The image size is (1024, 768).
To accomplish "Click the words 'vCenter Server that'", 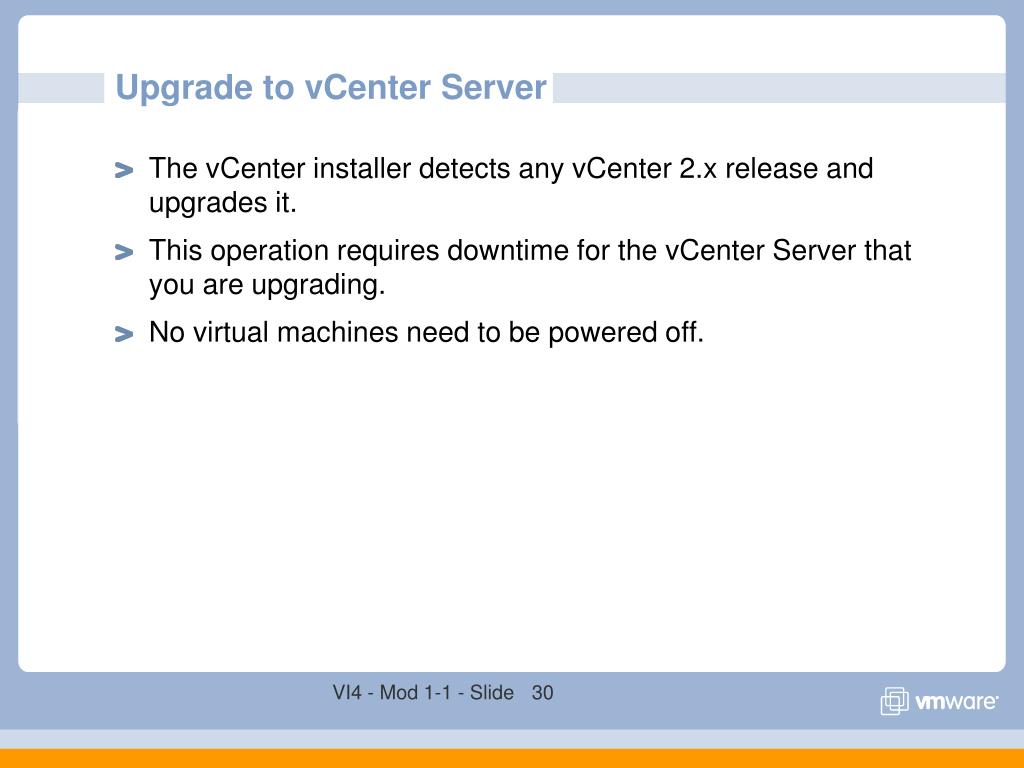I will pyautogui.click(x=788, y=251).
